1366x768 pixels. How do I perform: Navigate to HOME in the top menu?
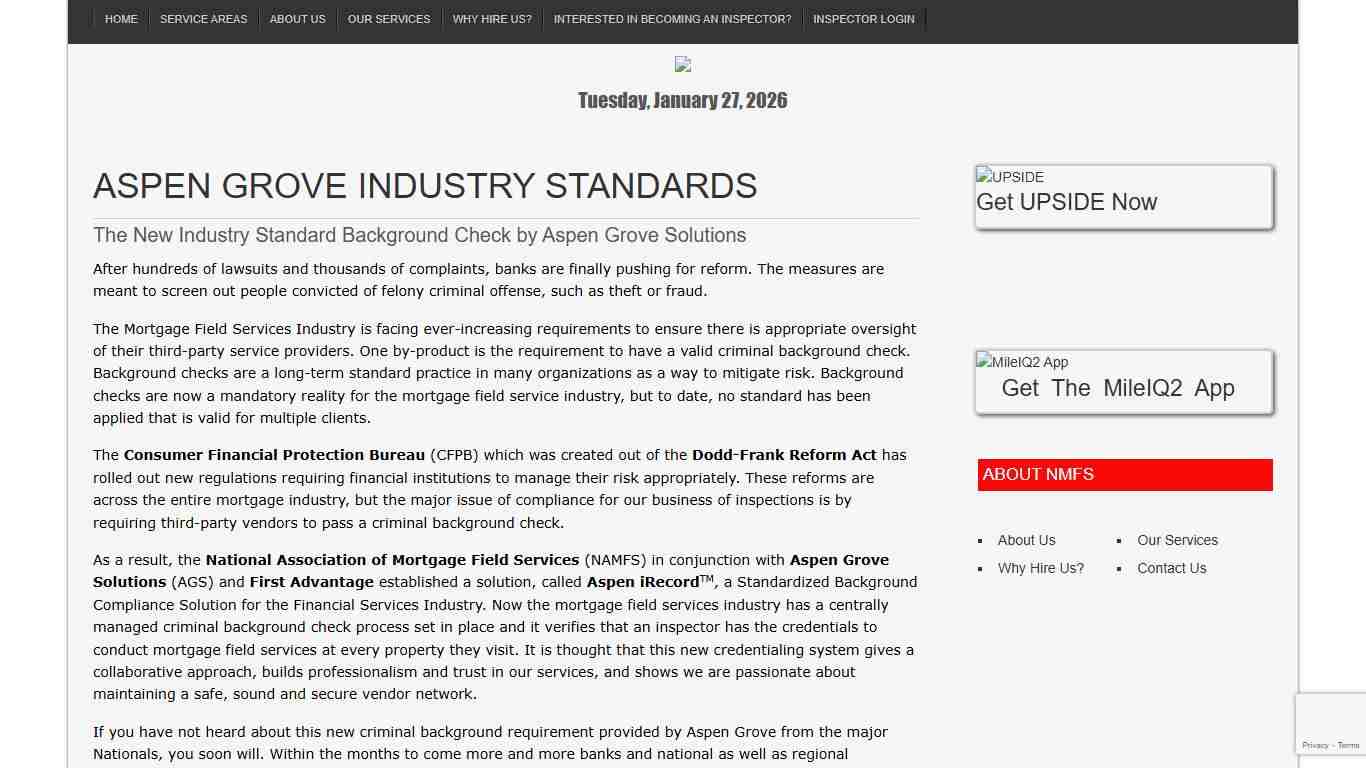pos(121,18)
